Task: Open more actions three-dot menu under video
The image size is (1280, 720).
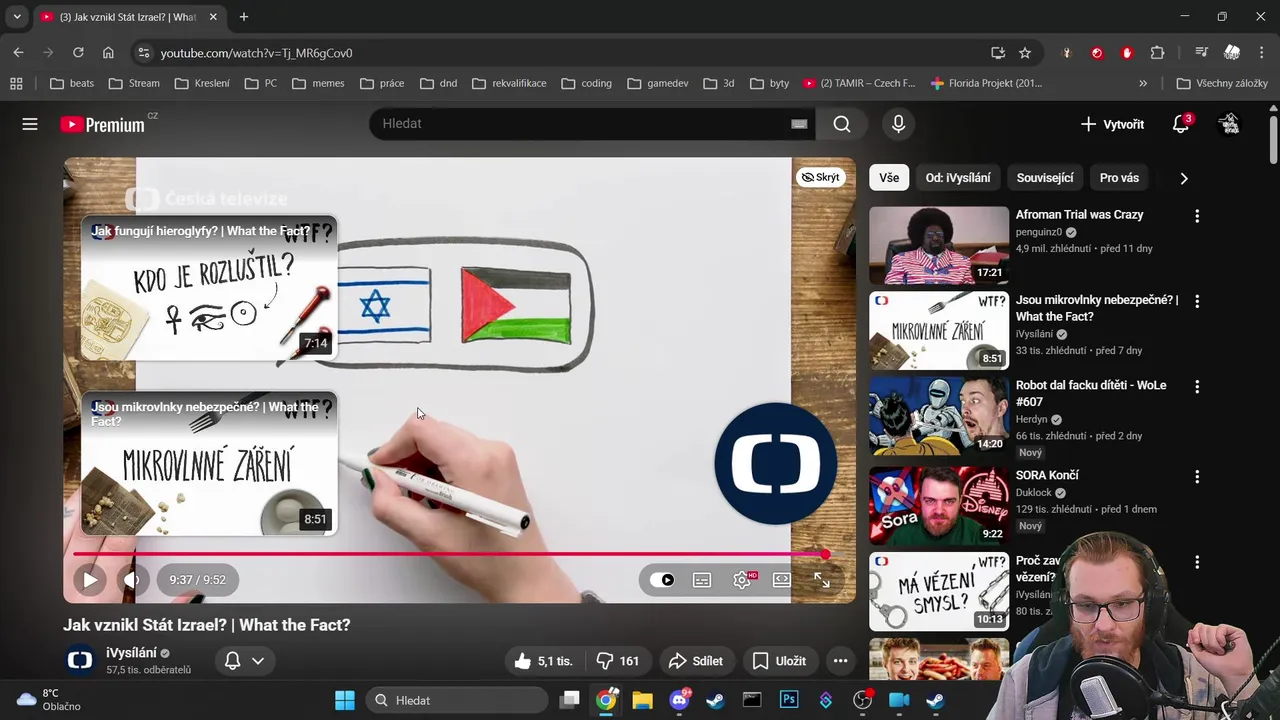Action: [x=840, y=661]
